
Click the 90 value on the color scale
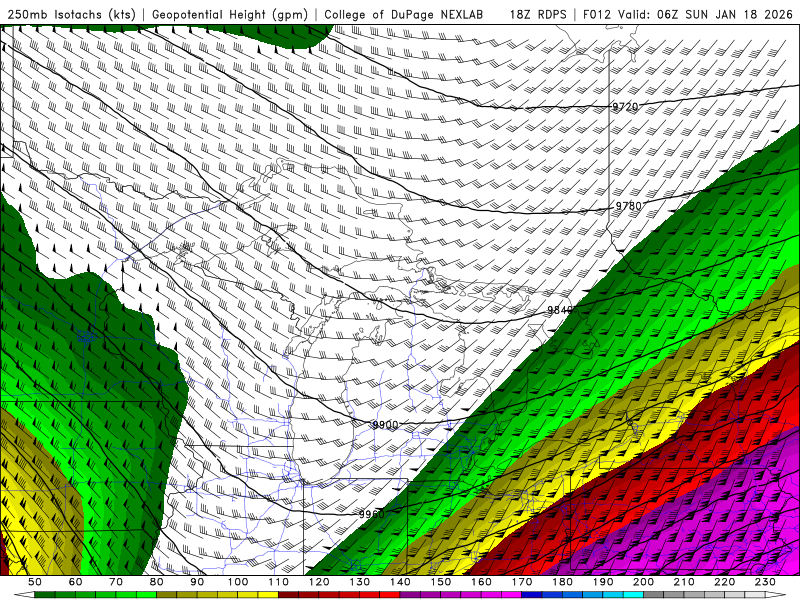pos(197,582)
